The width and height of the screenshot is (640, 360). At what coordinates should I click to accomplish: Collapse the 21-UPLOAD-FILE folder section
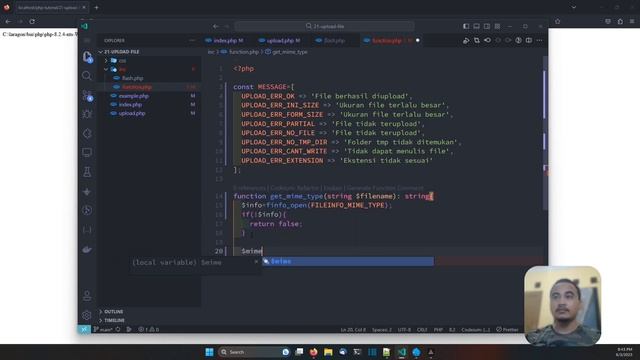click(x=122, y=52)
